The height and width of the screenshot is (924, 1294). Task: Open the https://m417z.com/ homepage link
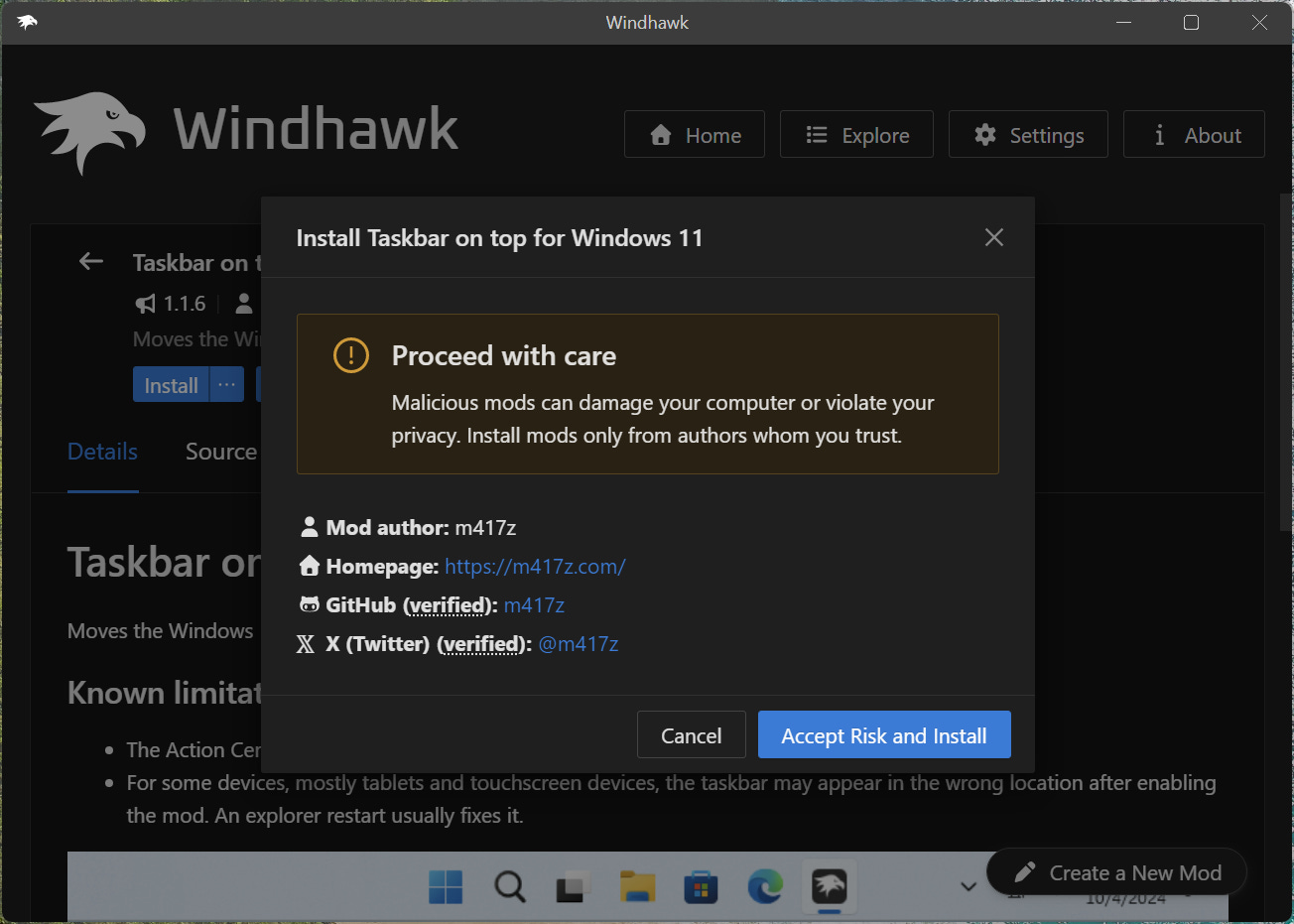535,566
